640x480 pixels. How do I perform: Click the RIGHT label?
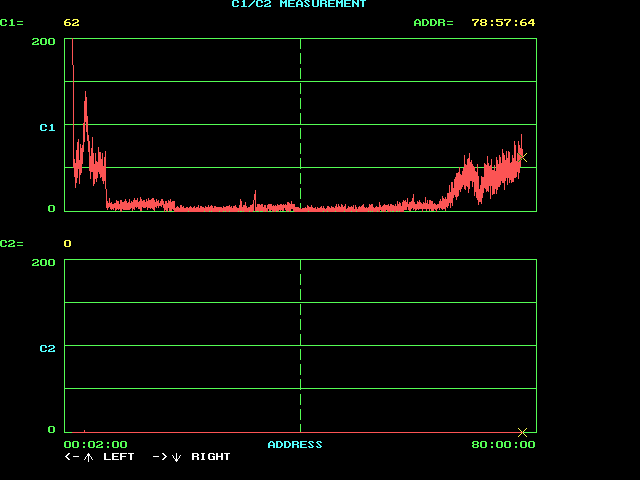click(211, 457)
